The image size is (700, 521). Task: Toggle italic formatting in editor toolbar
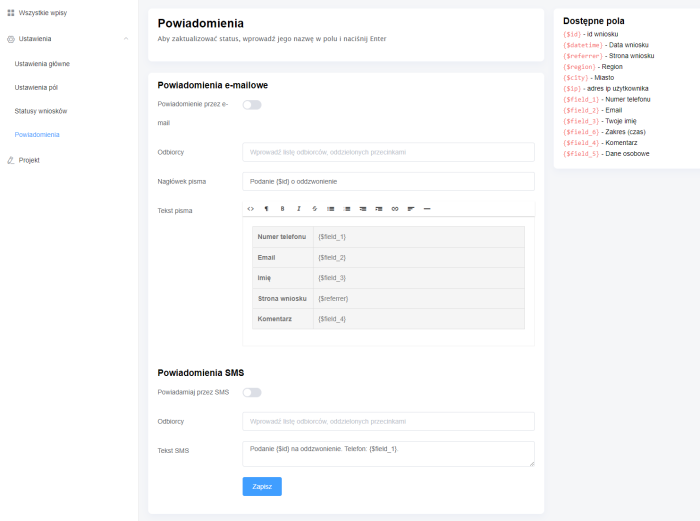(x=299, y=209)
